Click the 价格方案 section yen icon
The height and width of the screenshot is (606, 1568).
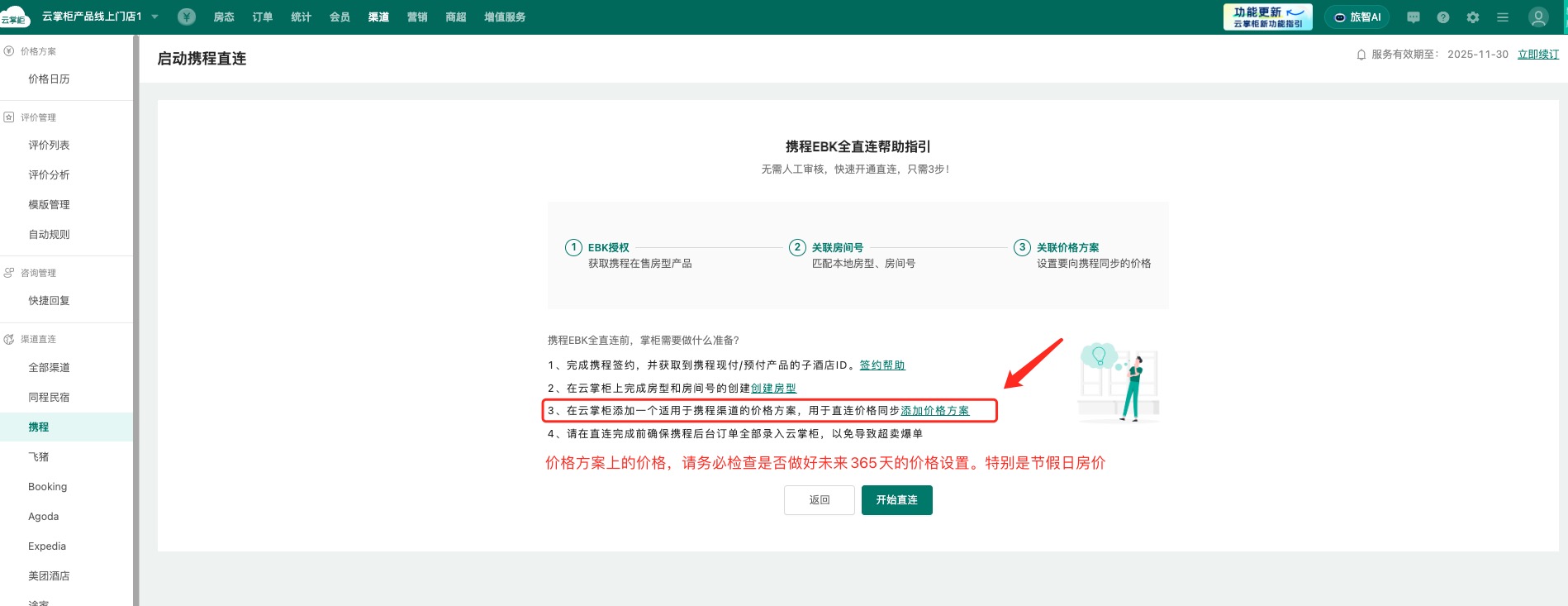9,51
